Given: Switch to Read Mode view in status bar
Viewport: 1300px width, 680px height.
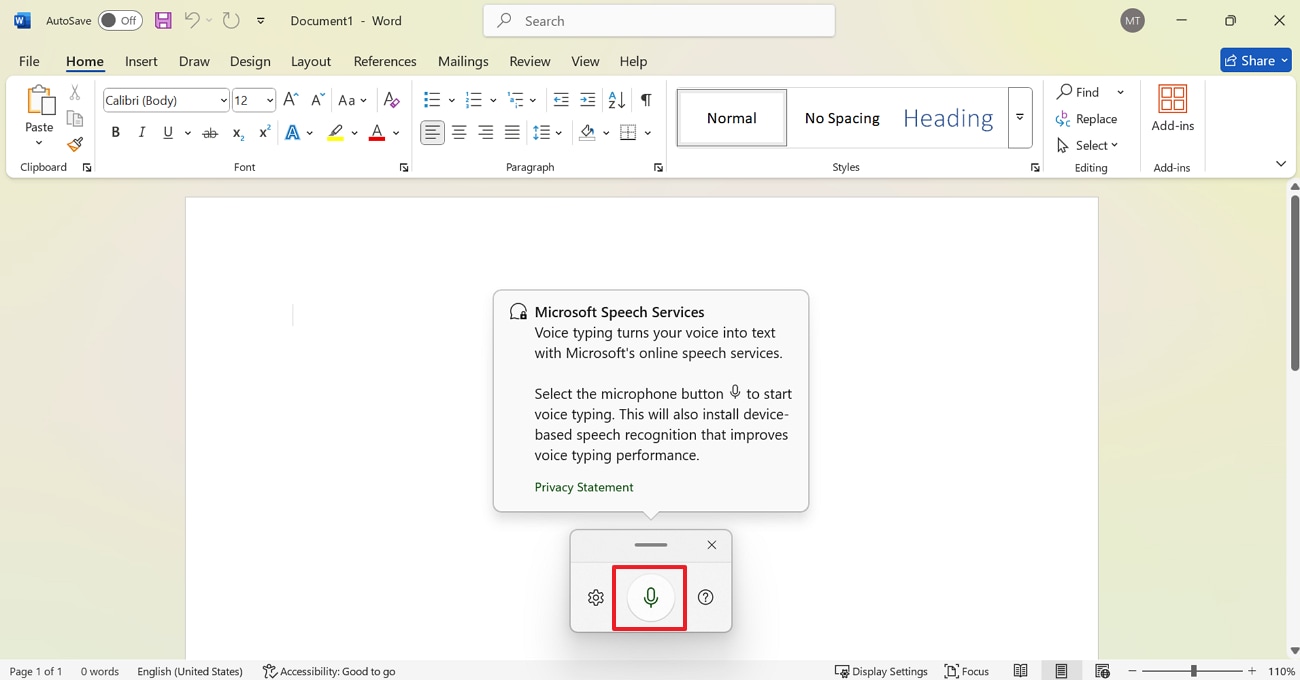Looking at the screenshot, I should [x=1020, y=671].
